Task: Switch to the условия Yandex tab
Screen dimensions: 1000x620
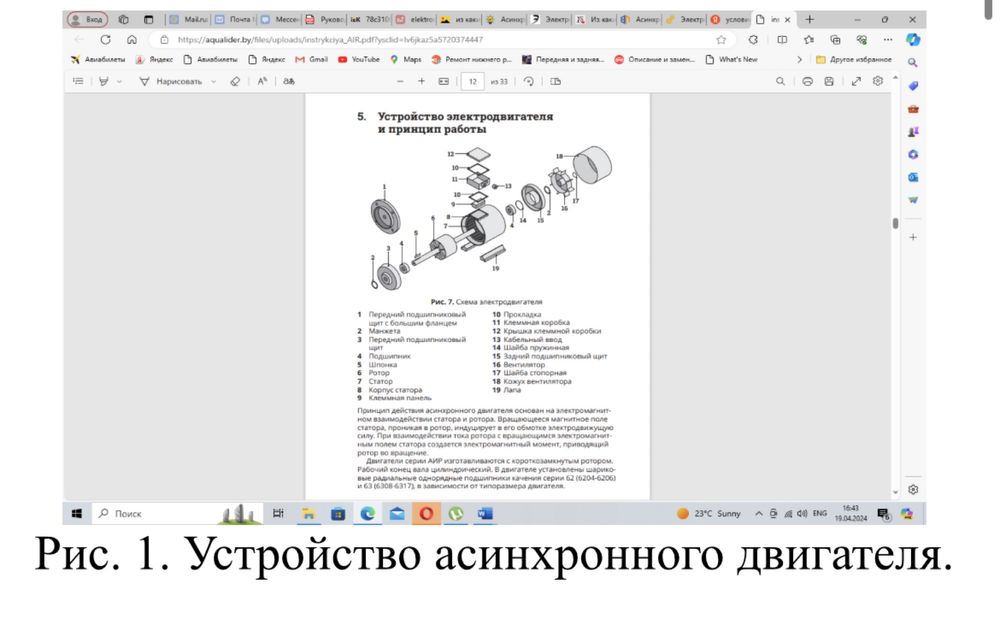Action: [x=730, y=19]
